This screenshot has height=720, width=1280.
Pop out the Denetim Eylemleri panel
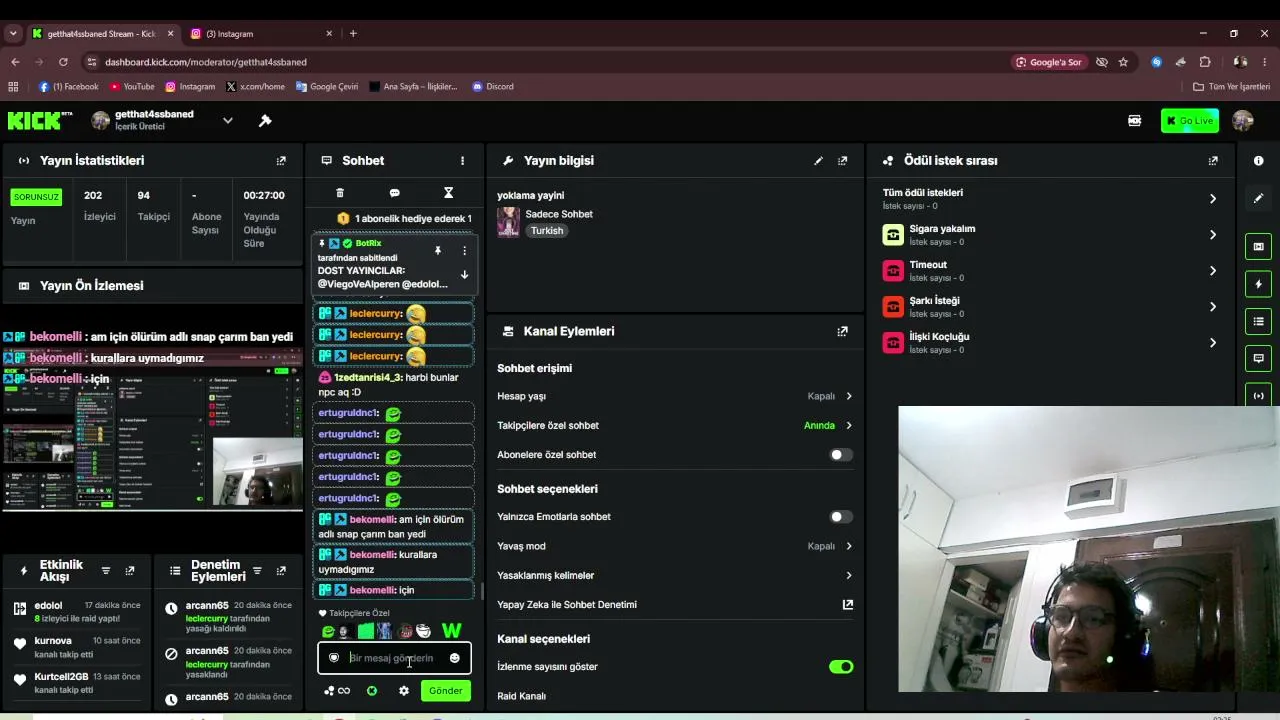(281, 571)
